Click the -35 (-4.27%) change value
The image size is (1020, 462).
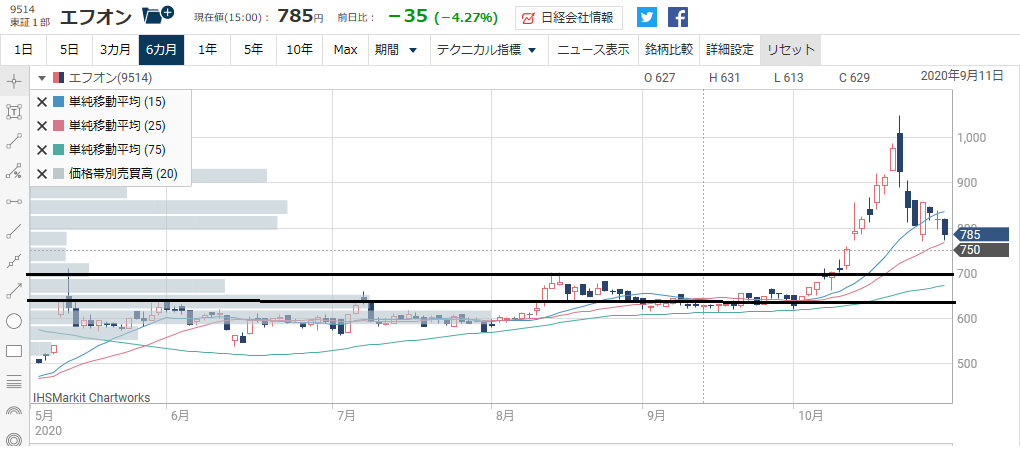pos(442,17)
